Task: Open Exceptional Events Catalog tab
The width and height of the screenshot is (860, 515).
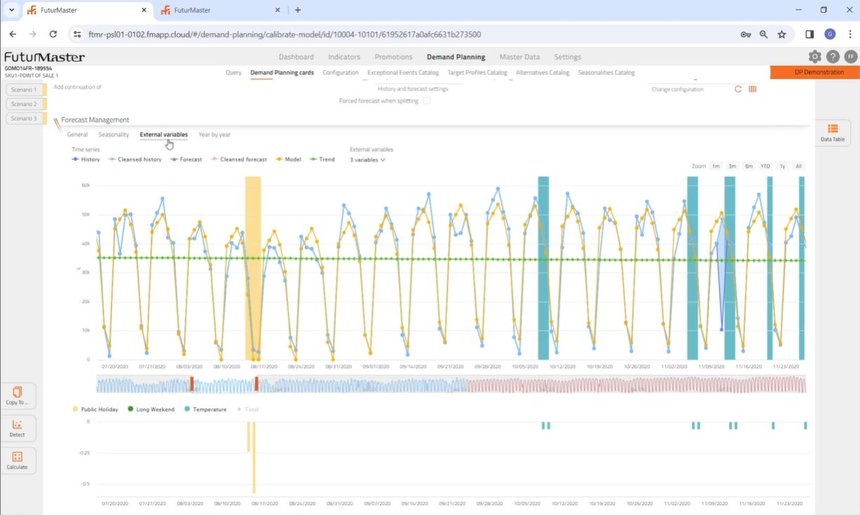Action: click(x=403, y=72)
